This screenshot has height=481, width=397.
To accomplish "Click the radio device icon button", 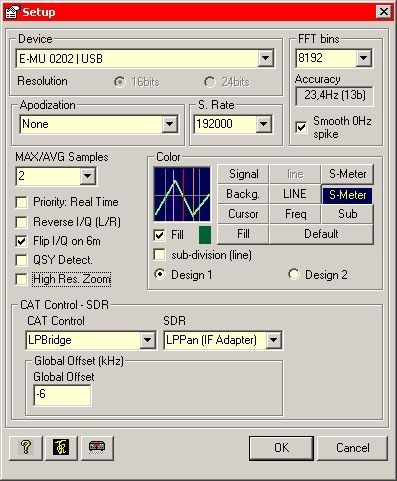I will point(97,448).
